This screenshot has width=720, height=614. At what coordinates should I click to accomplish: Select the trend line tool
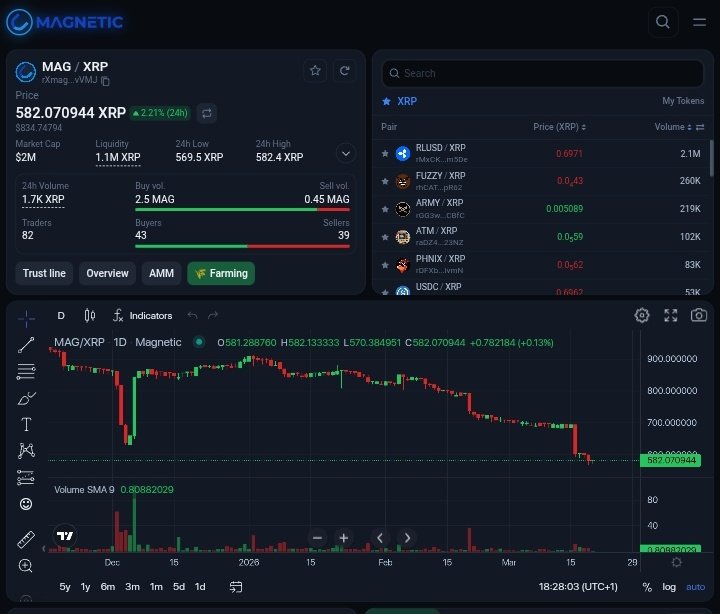tap(26, 345)
